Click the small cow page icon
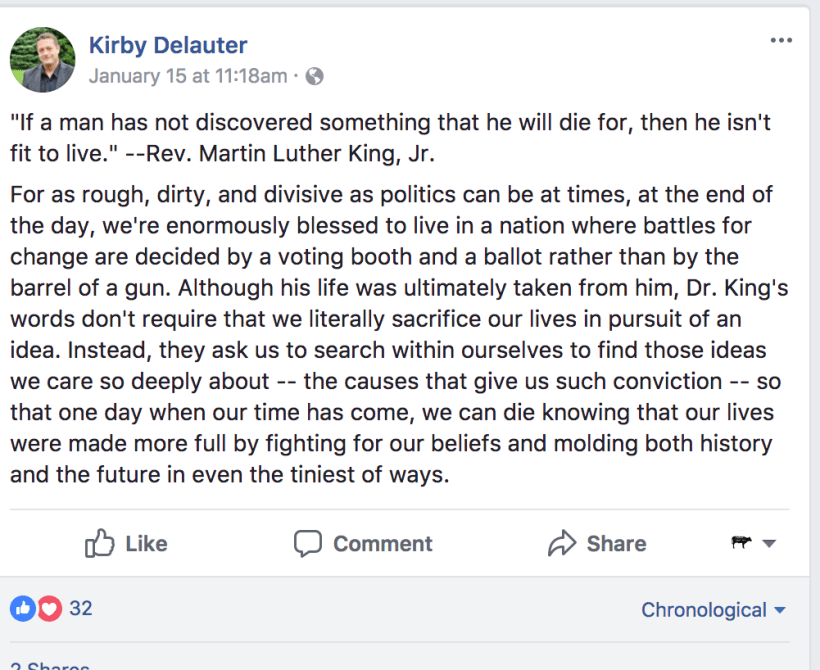This screenshot has height=670, width=820. pyautogui.click(x=741, y=543)
